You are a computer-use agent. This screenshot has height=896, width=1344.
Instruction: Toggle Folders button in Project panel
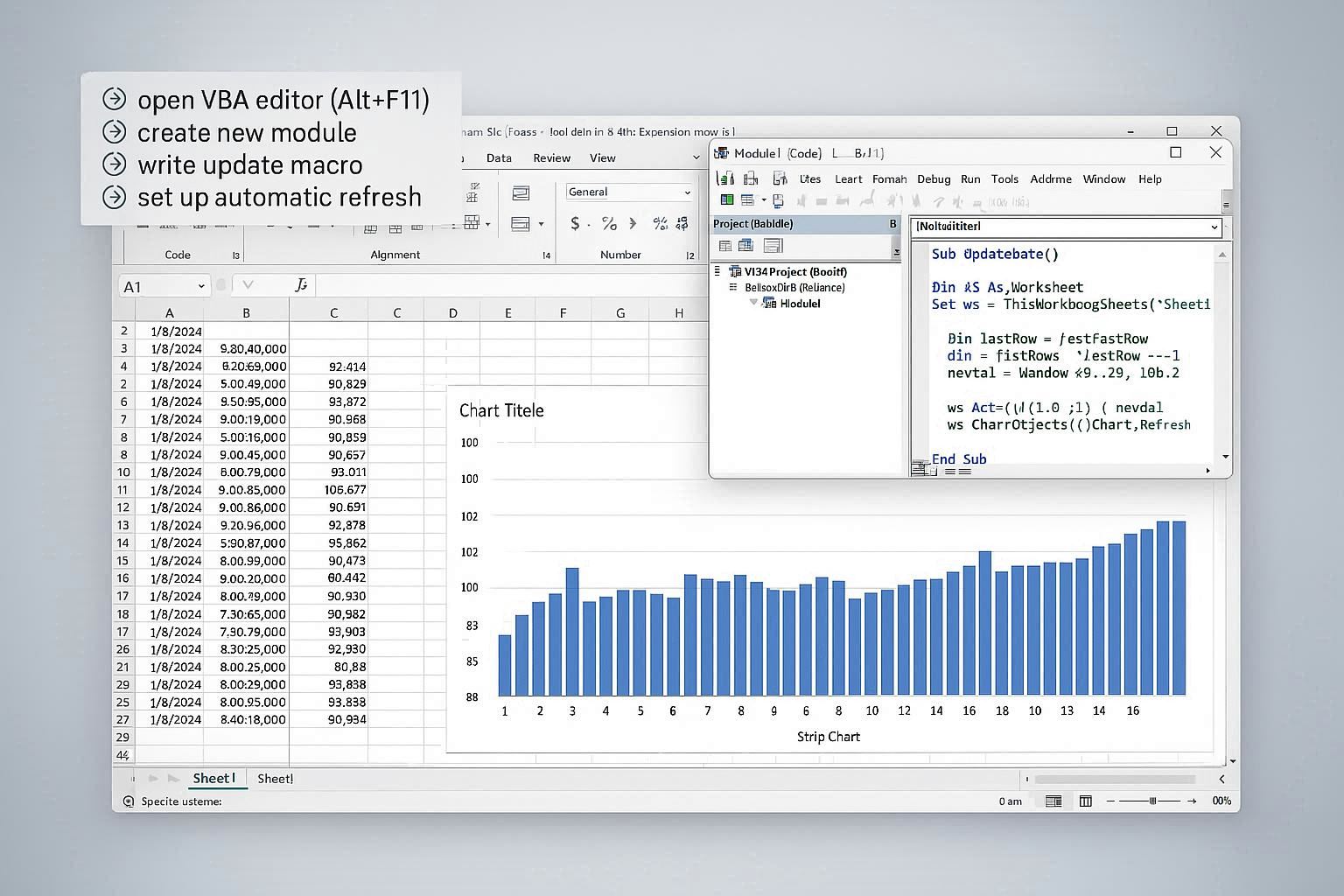point(773,246)
